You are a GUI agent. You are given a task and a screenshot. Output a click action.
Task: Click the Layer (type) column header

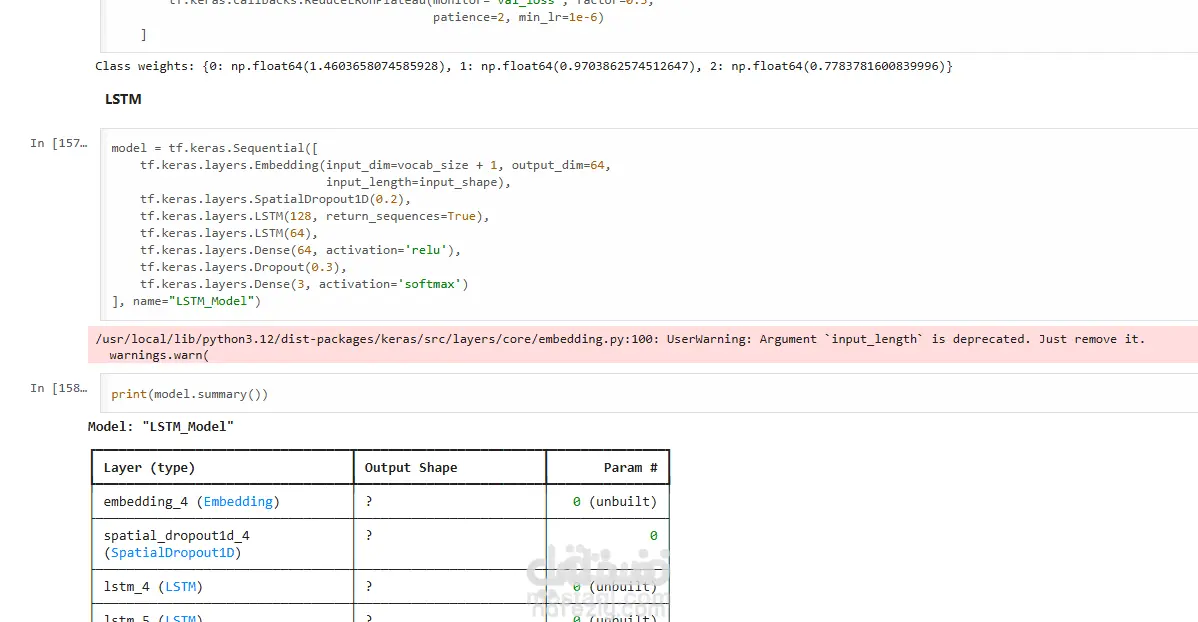[x=149, y=468]
